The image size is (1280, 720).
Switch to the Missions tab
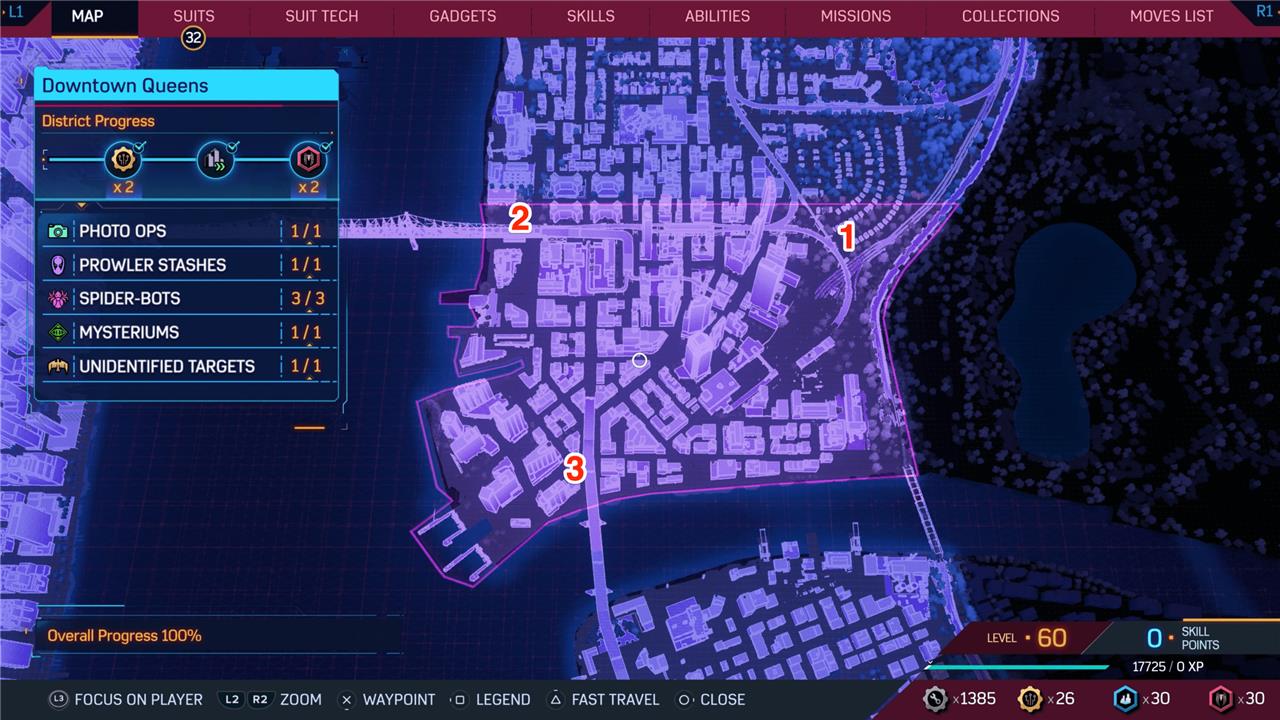(855, 16)
